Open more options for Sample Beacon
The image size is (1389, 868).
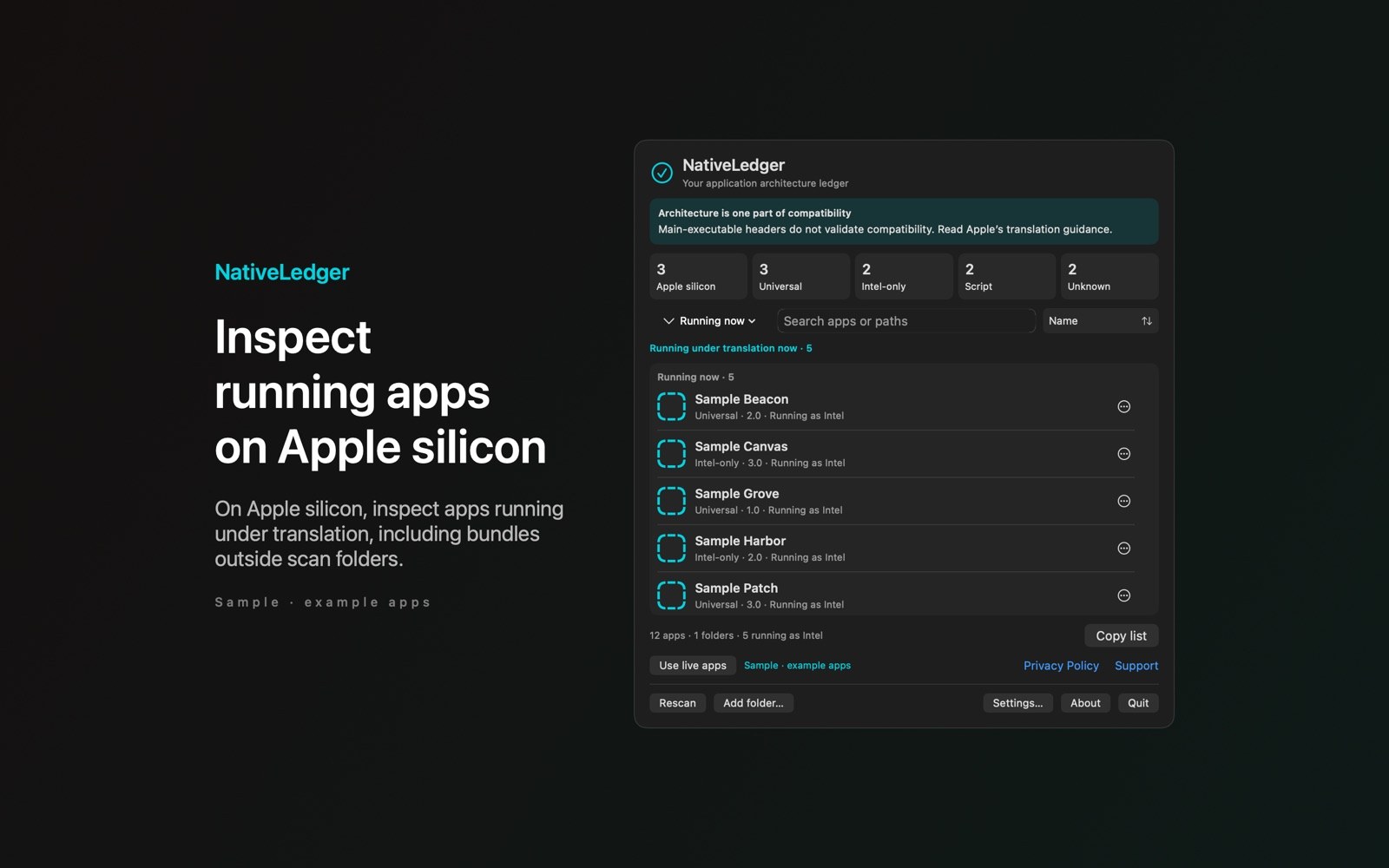pyautogui.click(x=1123, y=406)
